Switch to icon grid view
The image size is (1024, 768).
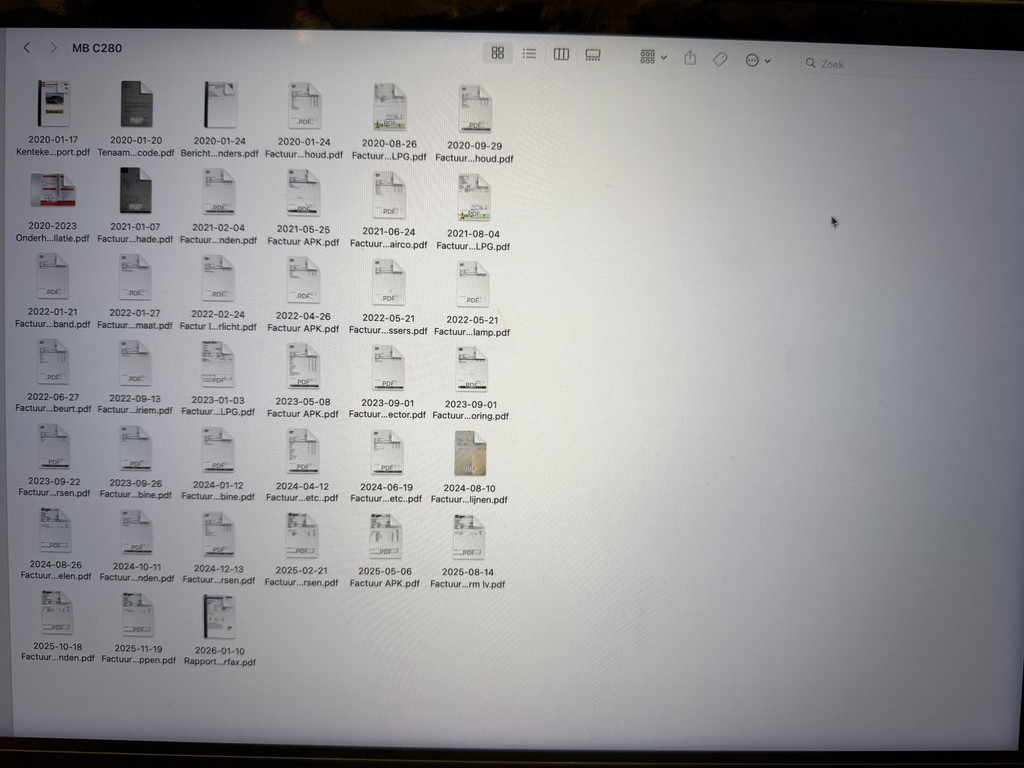(x=497, y=53)
